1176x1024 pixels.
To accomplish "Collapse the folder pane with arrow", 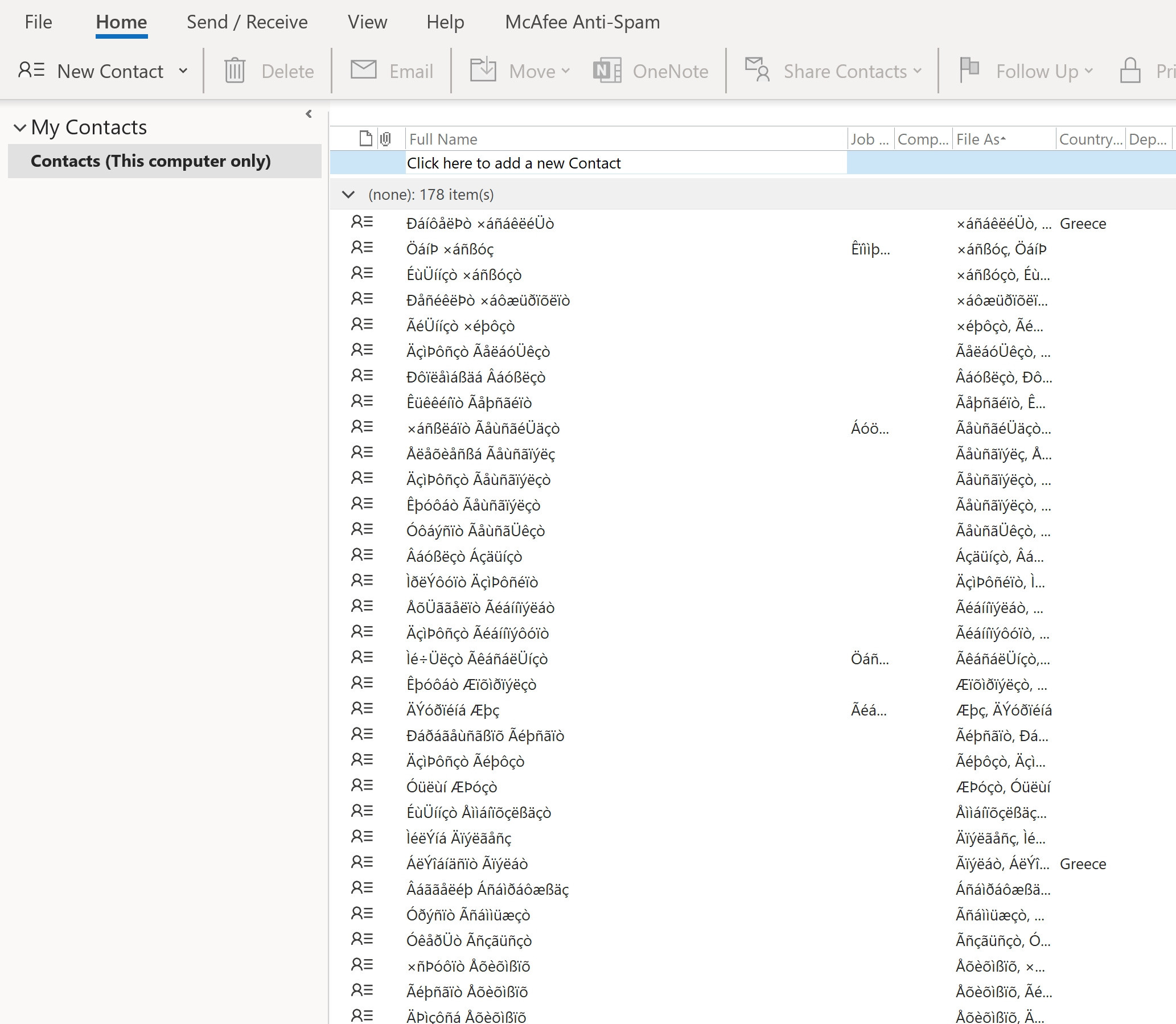I will pyautogui.click(x=309, y=114).
